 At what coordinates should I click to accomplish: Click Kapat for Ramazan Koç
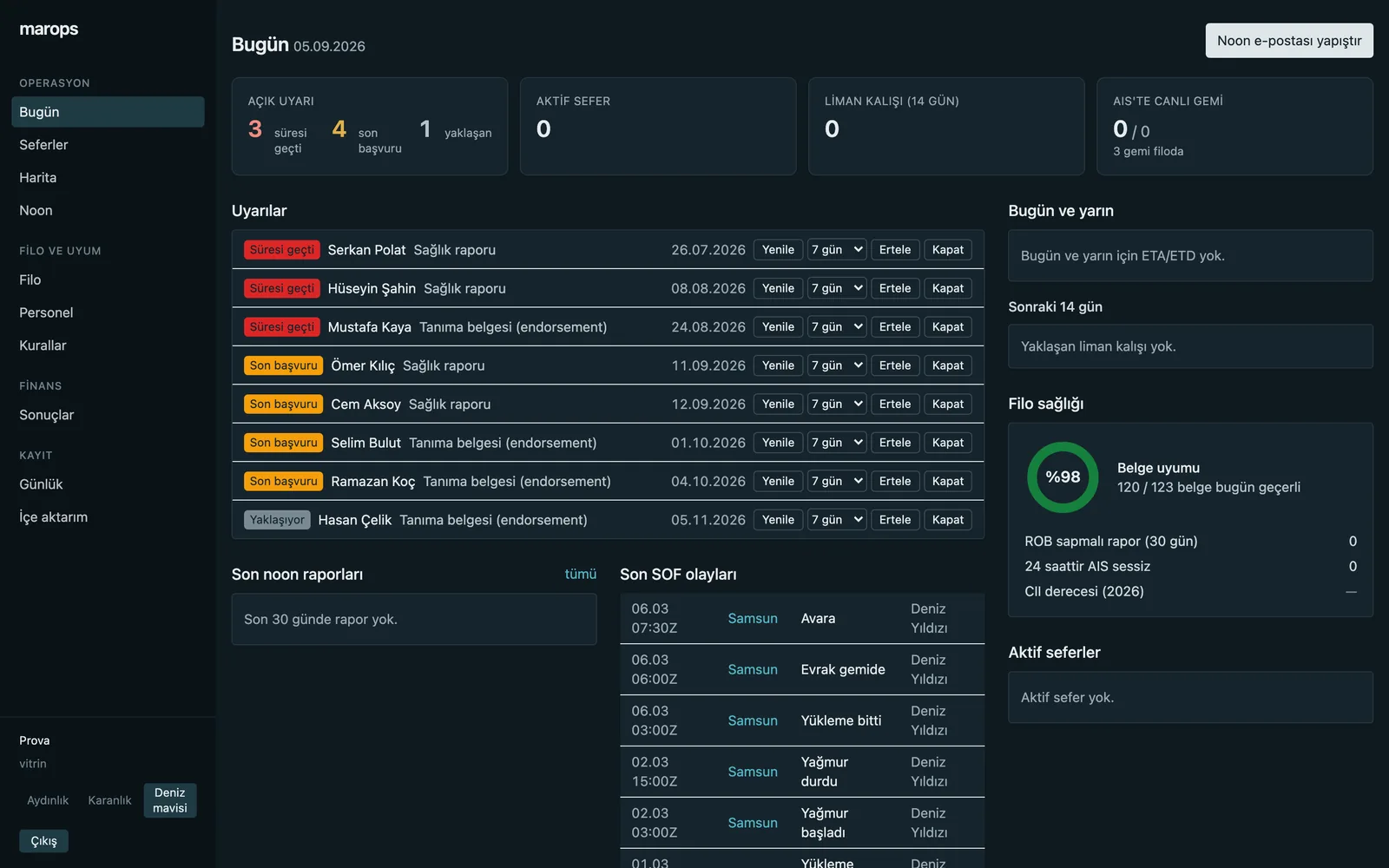(x=948, y=482)
